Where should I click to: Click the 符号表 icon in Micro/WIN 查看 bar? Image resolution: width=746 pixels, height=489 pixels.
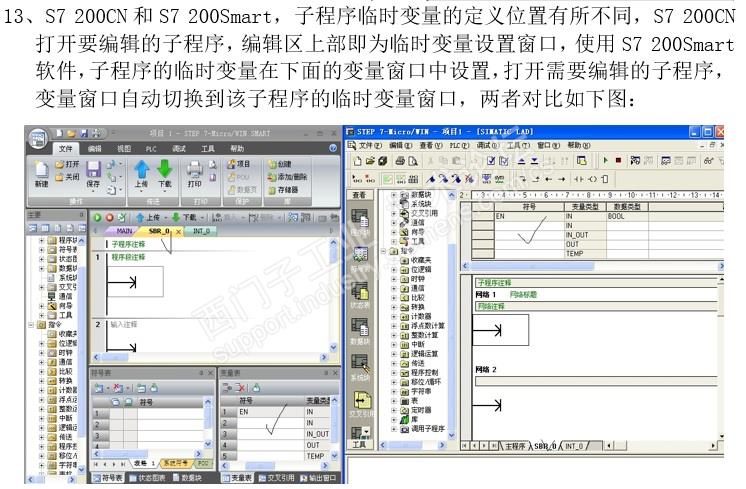point(360,255)
